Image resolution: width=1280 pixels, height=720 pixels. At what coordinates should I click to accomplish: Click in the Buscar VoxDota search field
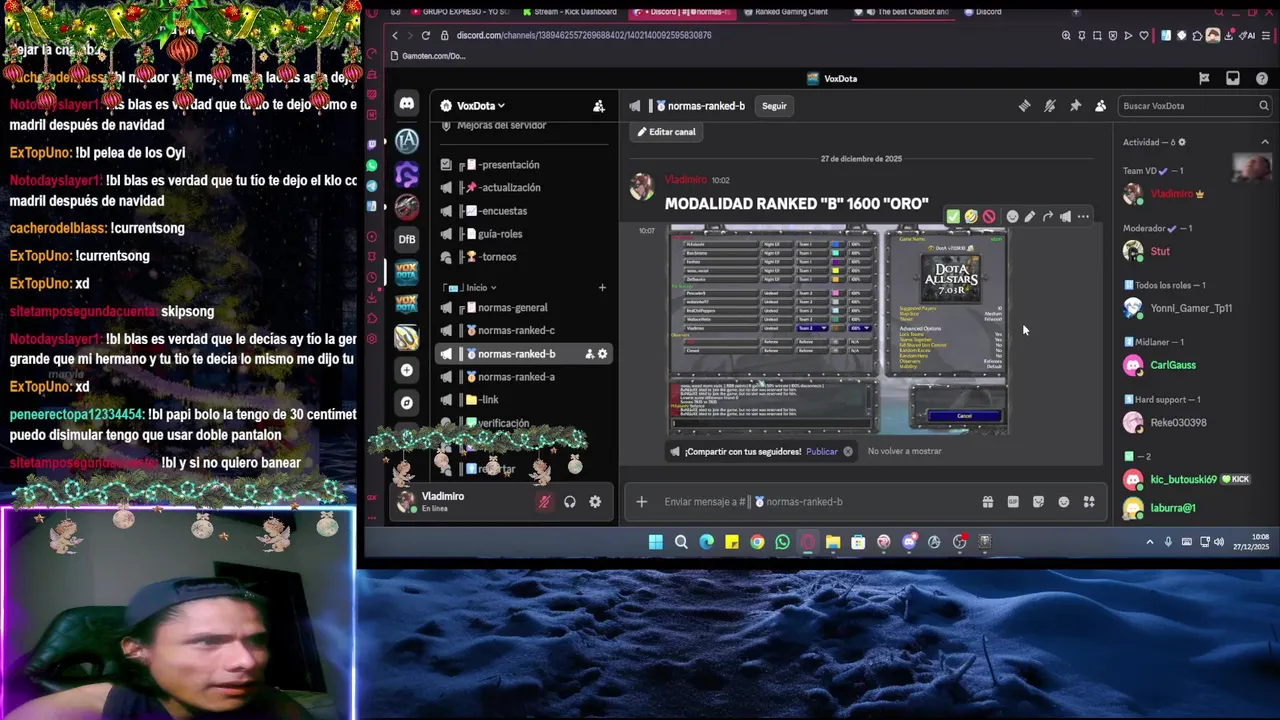point(1194,106)
